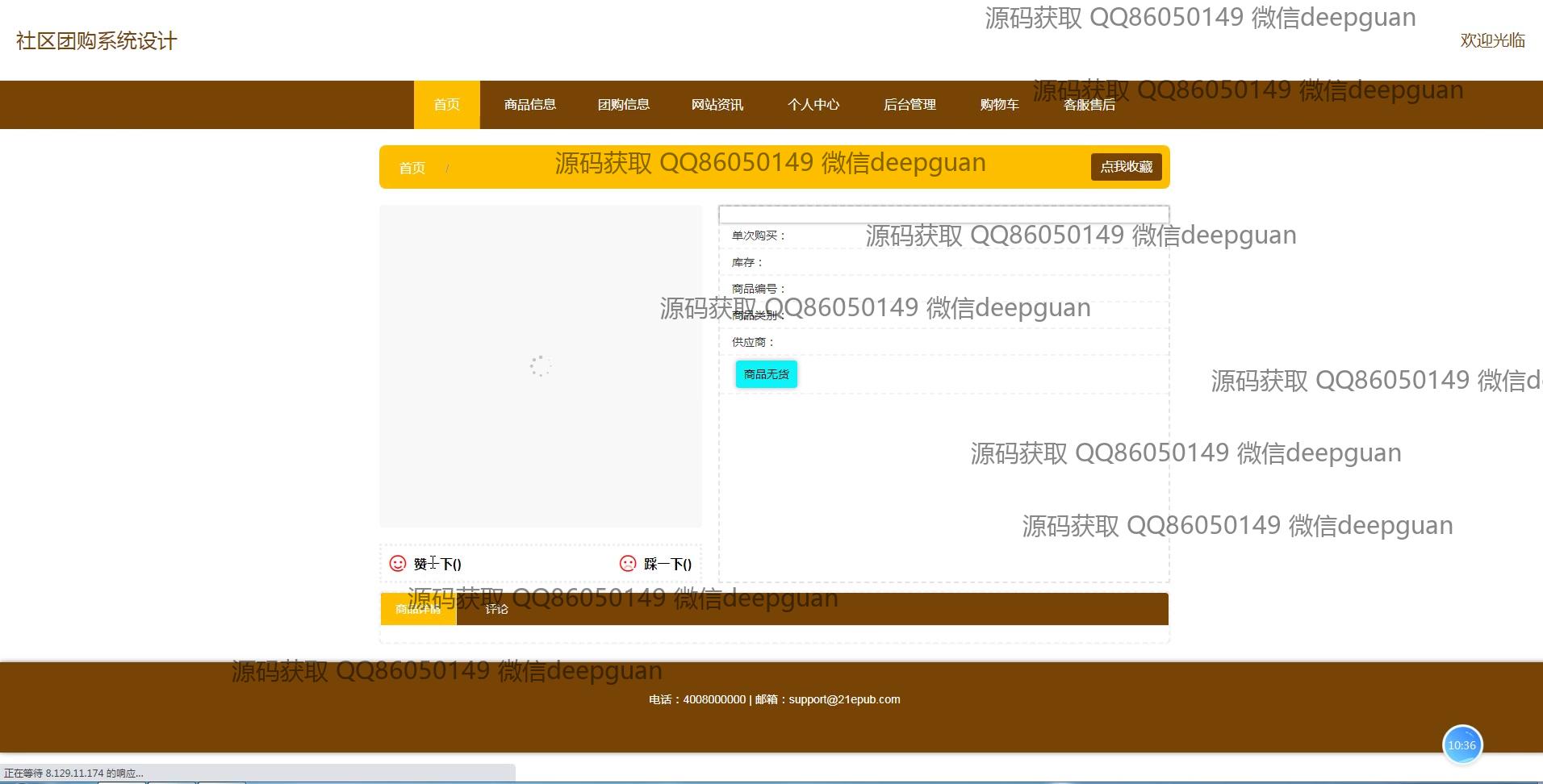Click the blue 10:36 timer circle

1462,745
